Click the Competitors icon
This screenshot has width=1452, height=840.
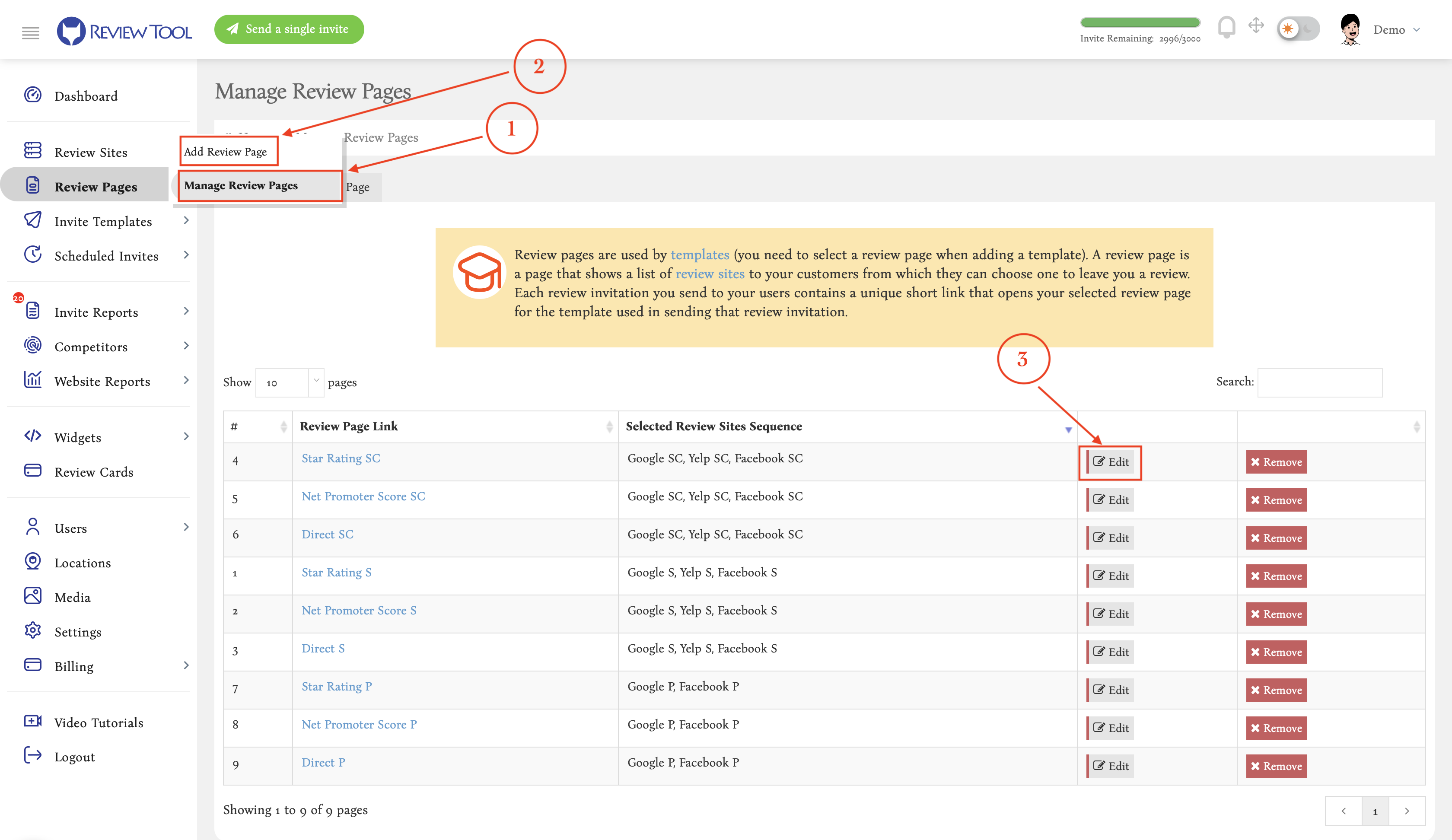[33, 346]
